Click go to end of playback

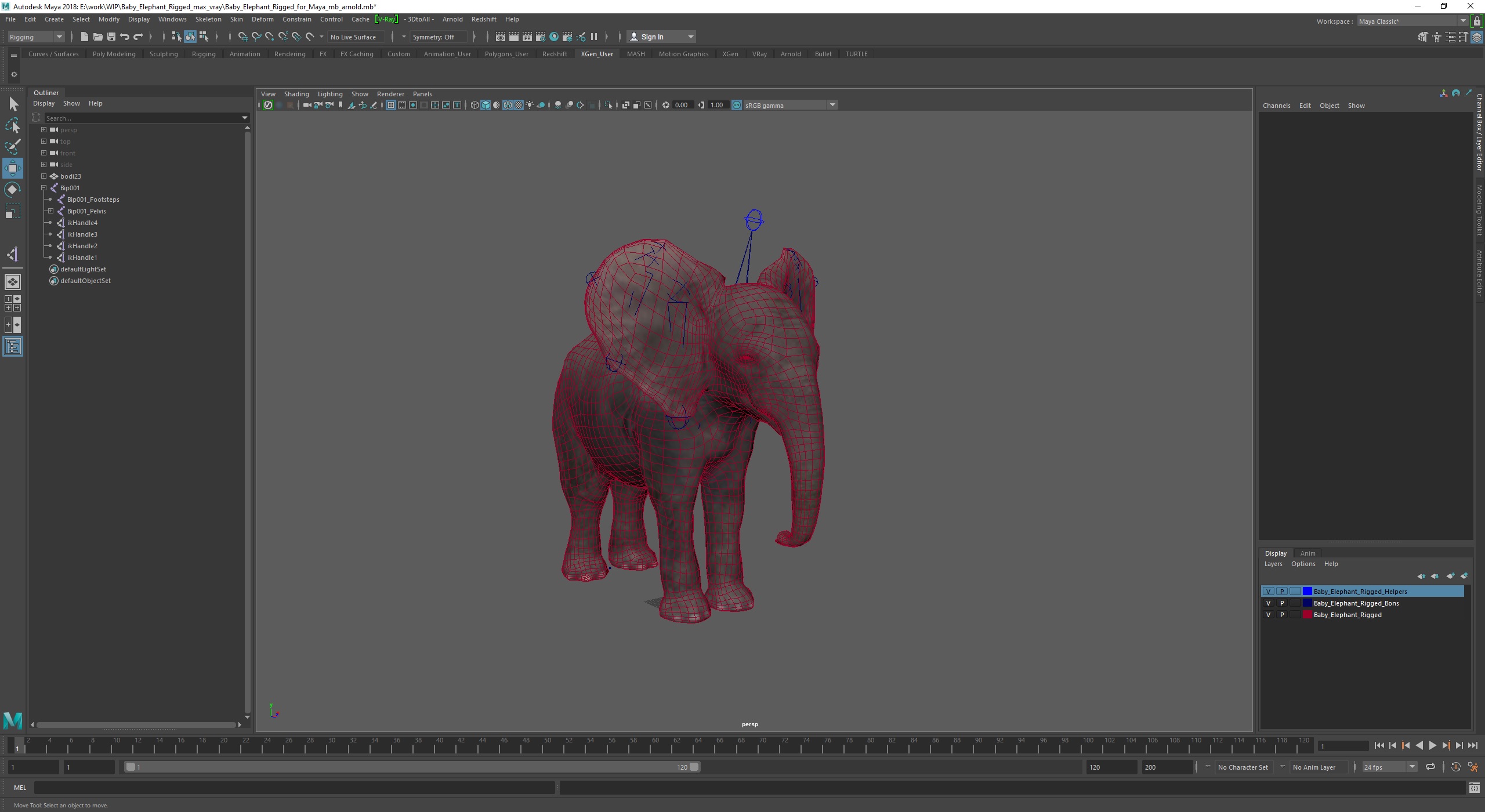(1473, 746)
